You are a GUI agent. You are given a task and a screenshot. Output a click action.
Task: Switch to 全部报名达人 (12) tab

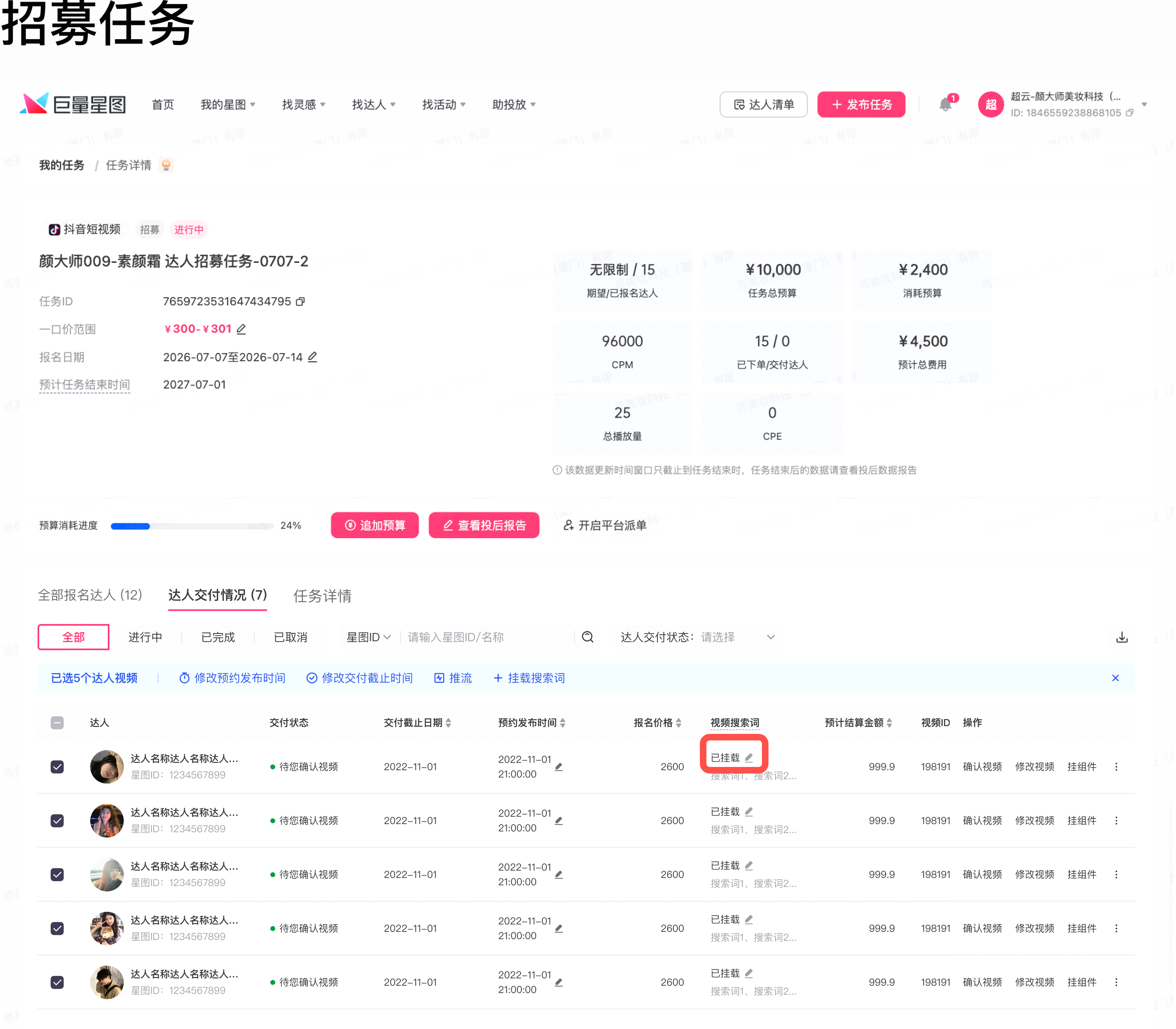click(90, 596)
